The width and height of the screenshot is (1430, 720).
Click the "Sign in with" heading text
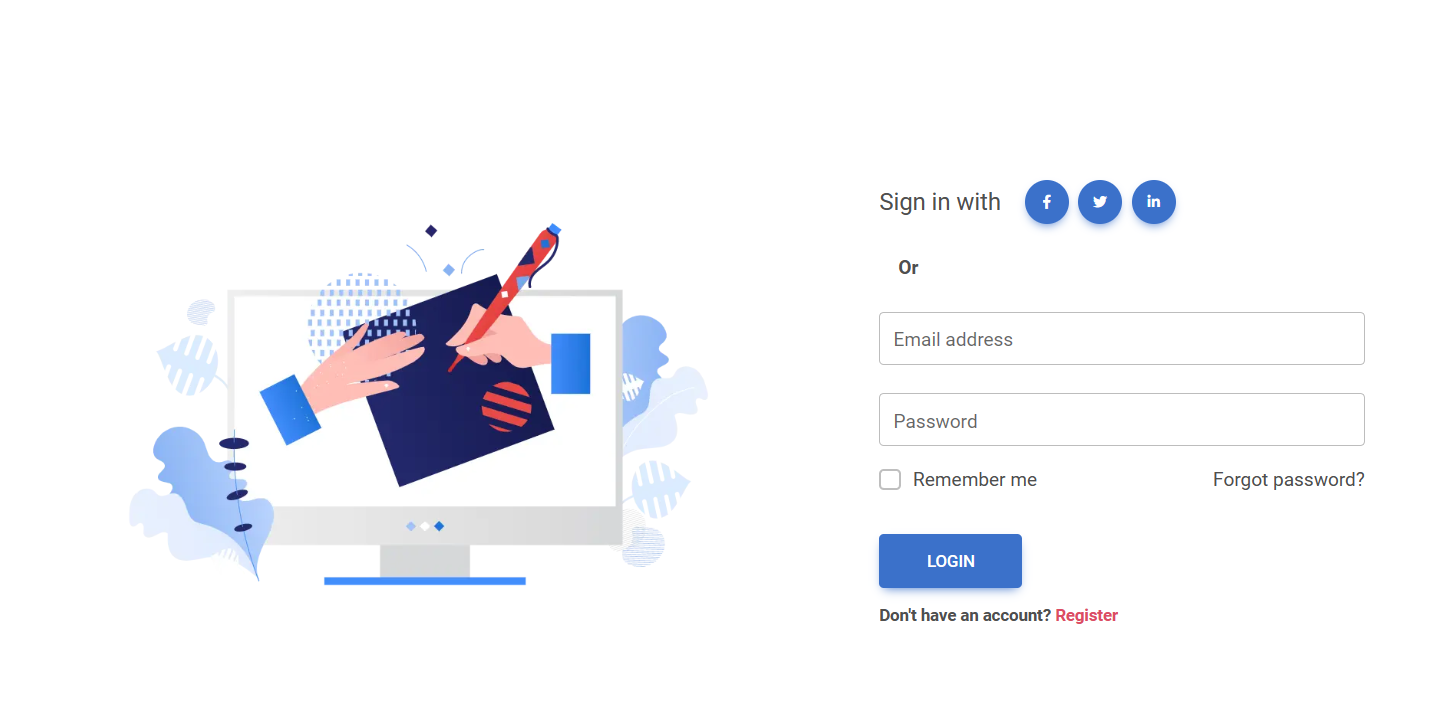[940, 202]
